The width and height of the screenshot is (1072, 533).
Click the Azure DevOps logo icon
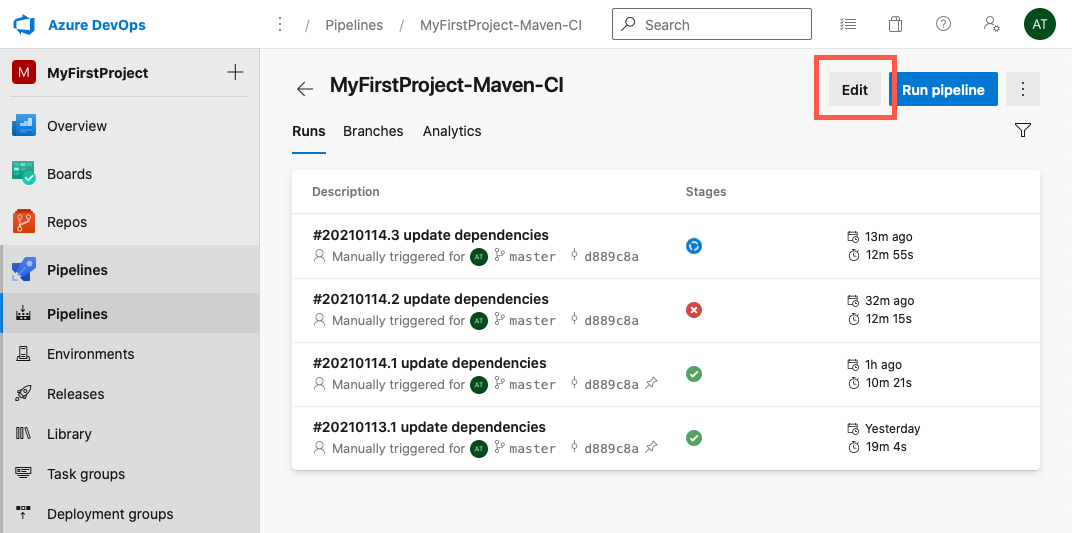(x=24, y=25)
